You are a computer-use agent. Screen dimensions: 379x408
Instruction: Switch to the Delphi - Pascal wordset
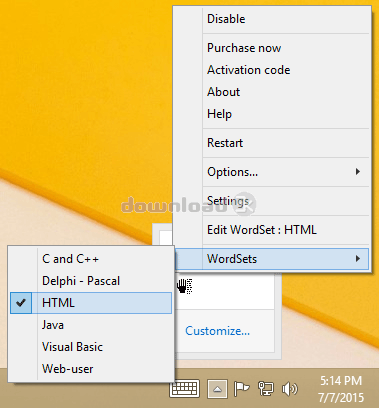point(91,281)
